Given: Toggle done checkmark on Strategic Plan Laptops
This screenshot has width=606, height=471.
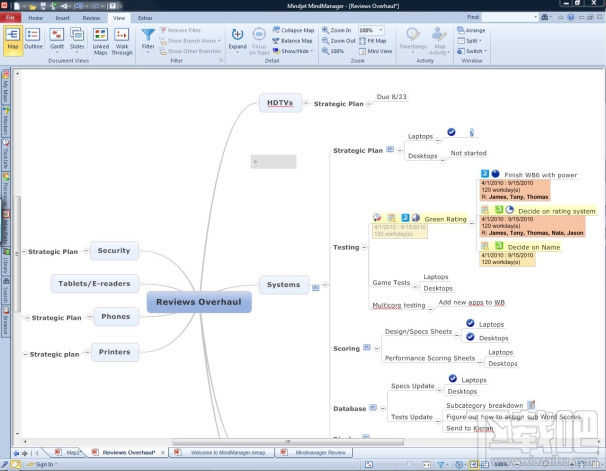Looking at the screenshot, I should 451,132.
